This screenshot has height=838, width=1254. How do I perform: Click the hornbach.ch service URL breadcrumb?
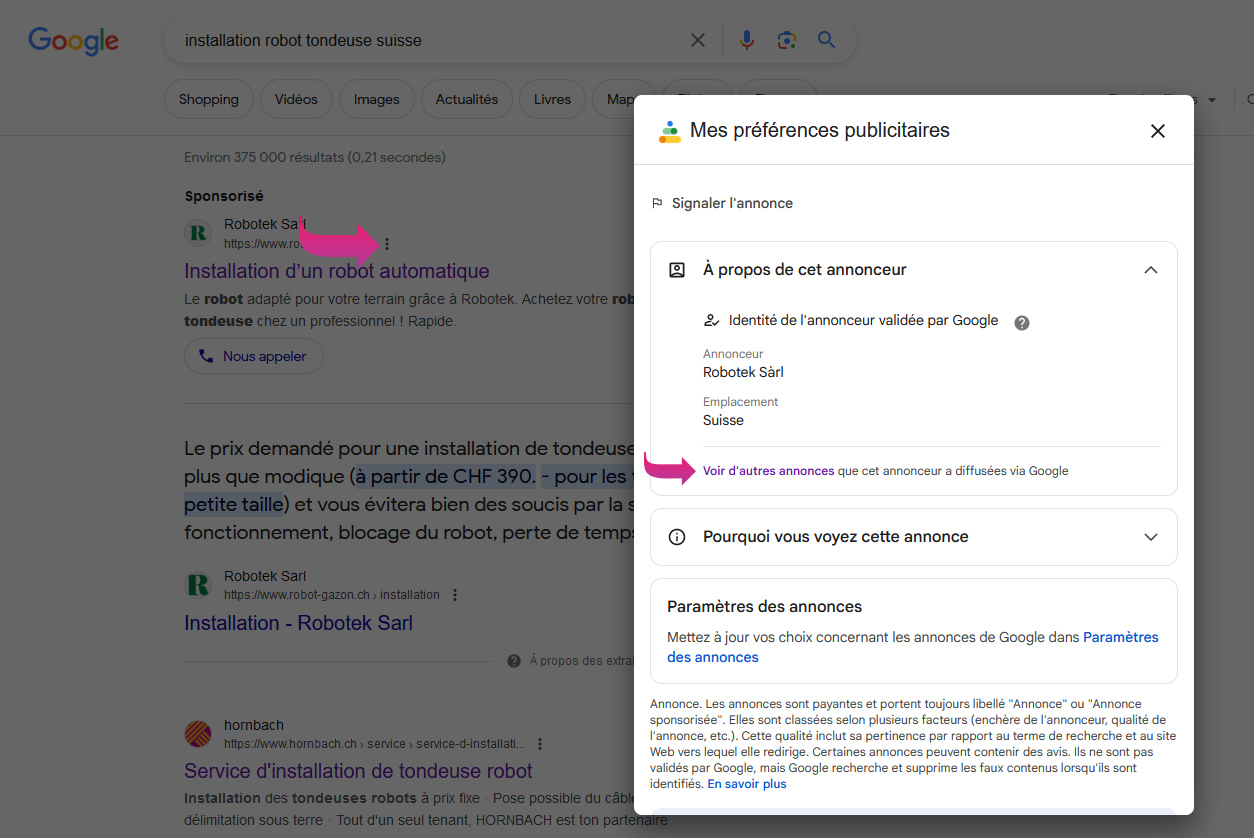pos(376,744)
